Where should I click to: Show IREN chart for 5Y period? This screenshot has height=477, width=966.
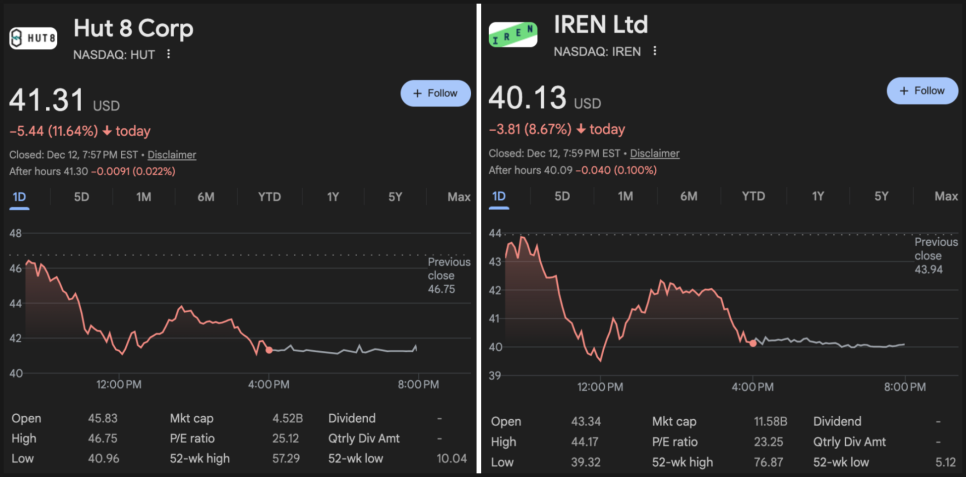[881, 196]
